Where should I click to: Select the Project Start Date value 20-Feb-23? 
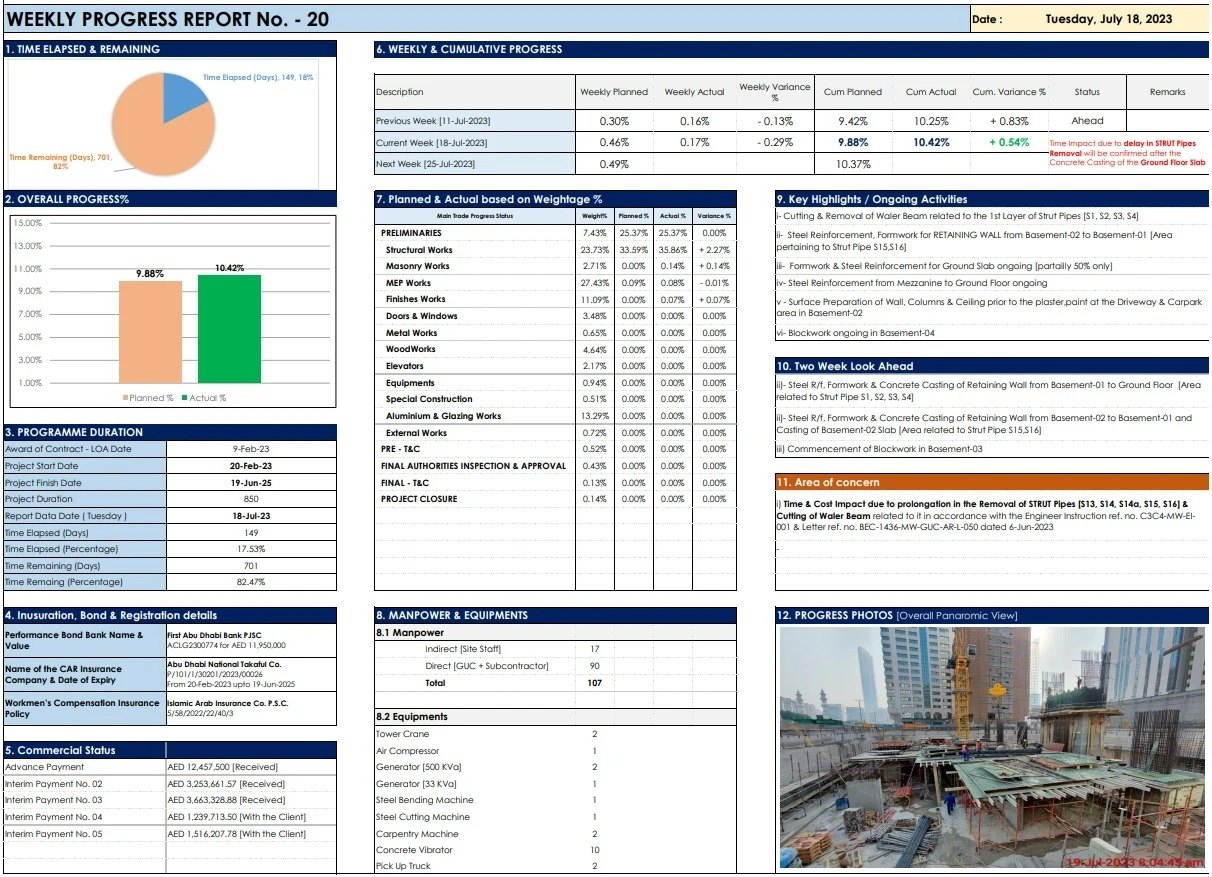click(251, 466)
